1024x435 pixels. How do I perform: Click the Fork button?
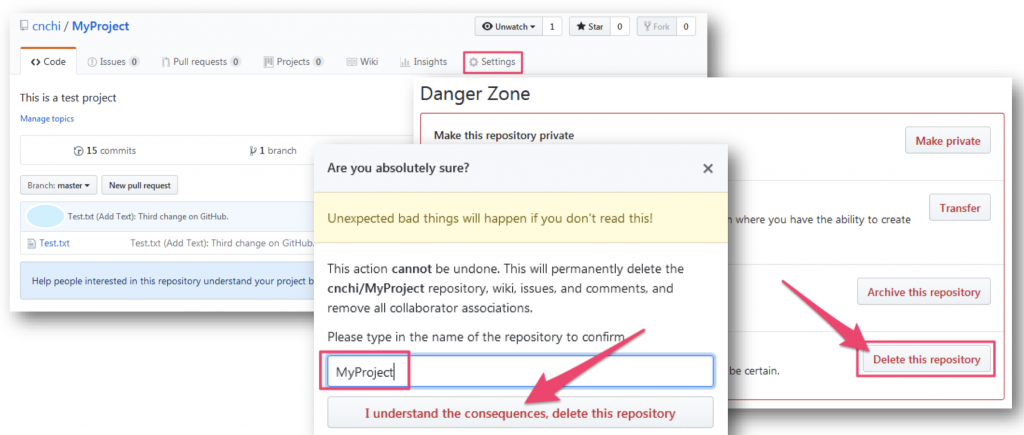point(656,27)
